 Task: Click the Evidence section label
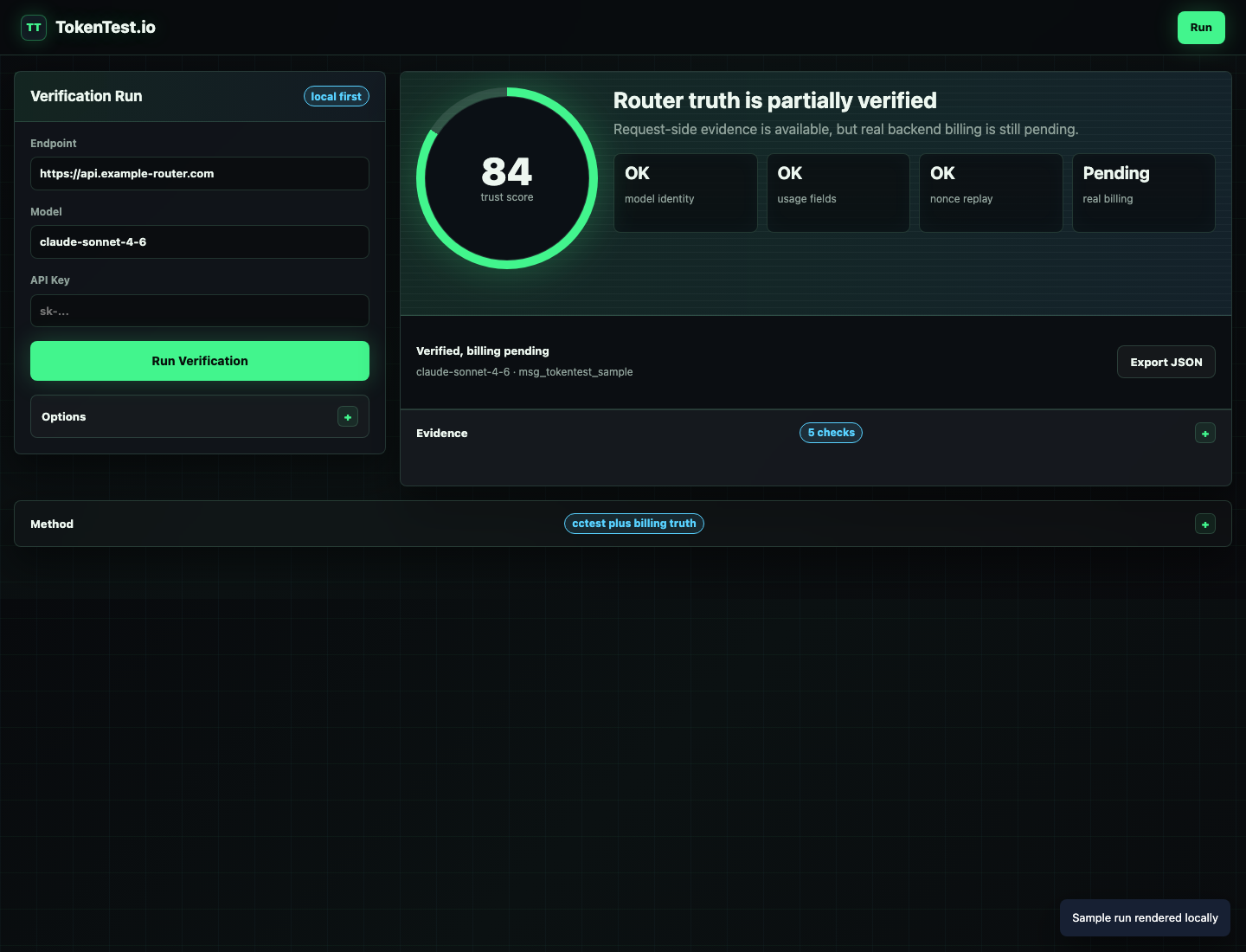click(442, 434)
